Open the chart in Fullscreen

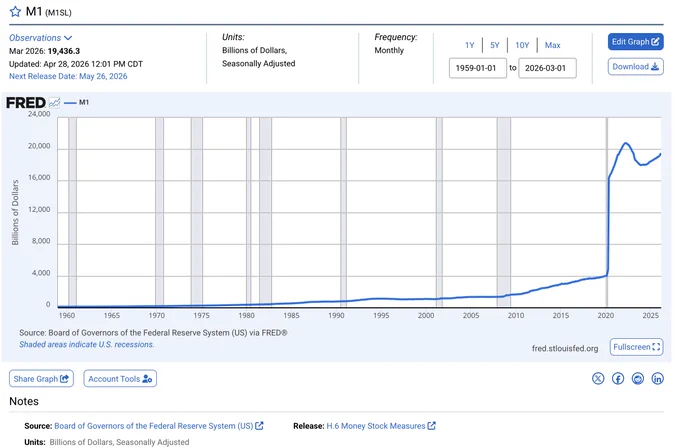tap(636, 347)
